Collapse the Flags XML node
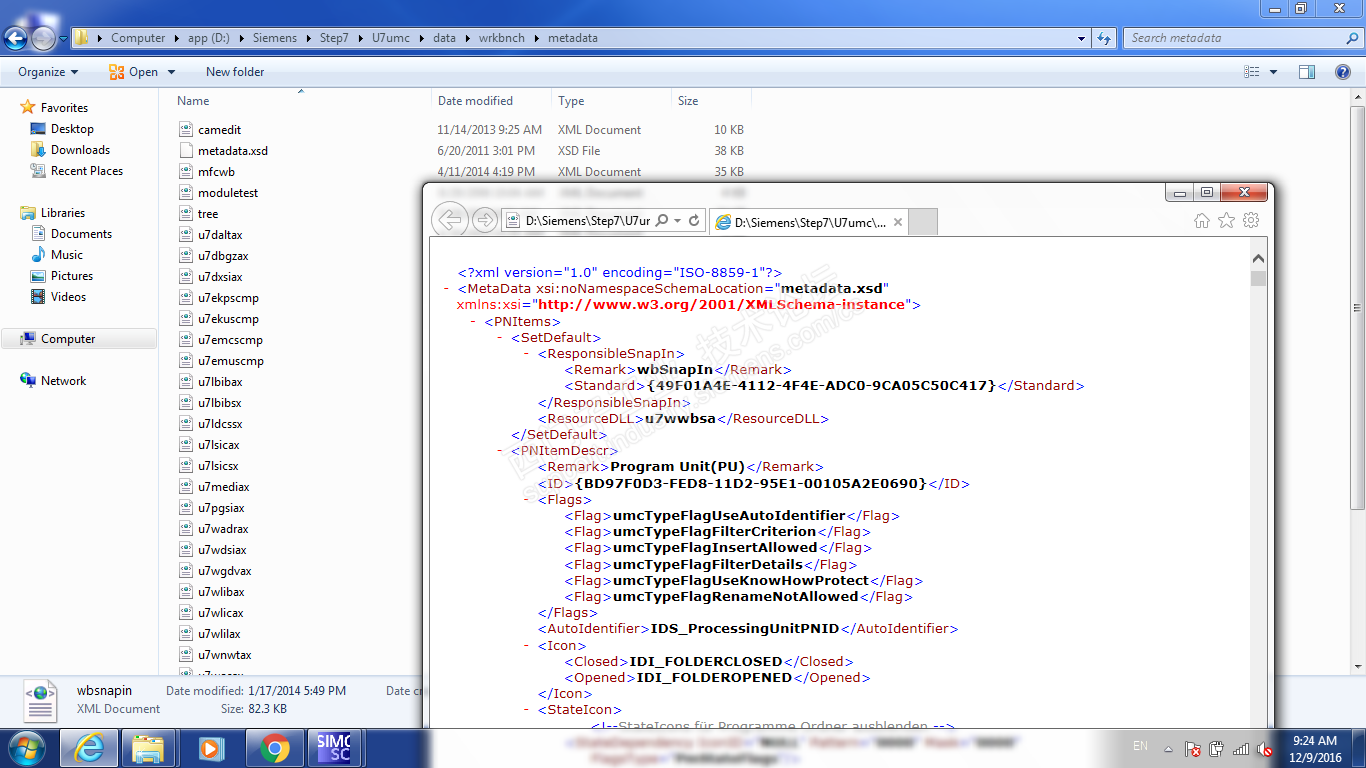This screenshot has width=1366, height=768. click(528, 500)
